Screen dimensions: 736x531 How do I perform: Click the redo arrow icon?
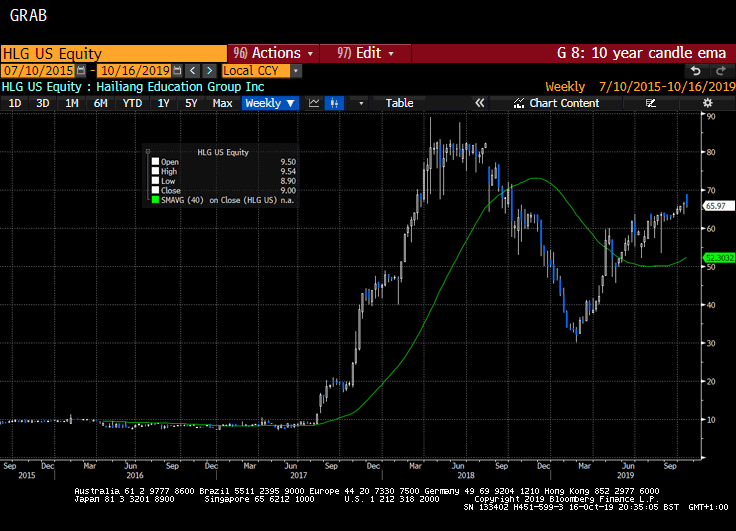[x=717, y=71]
